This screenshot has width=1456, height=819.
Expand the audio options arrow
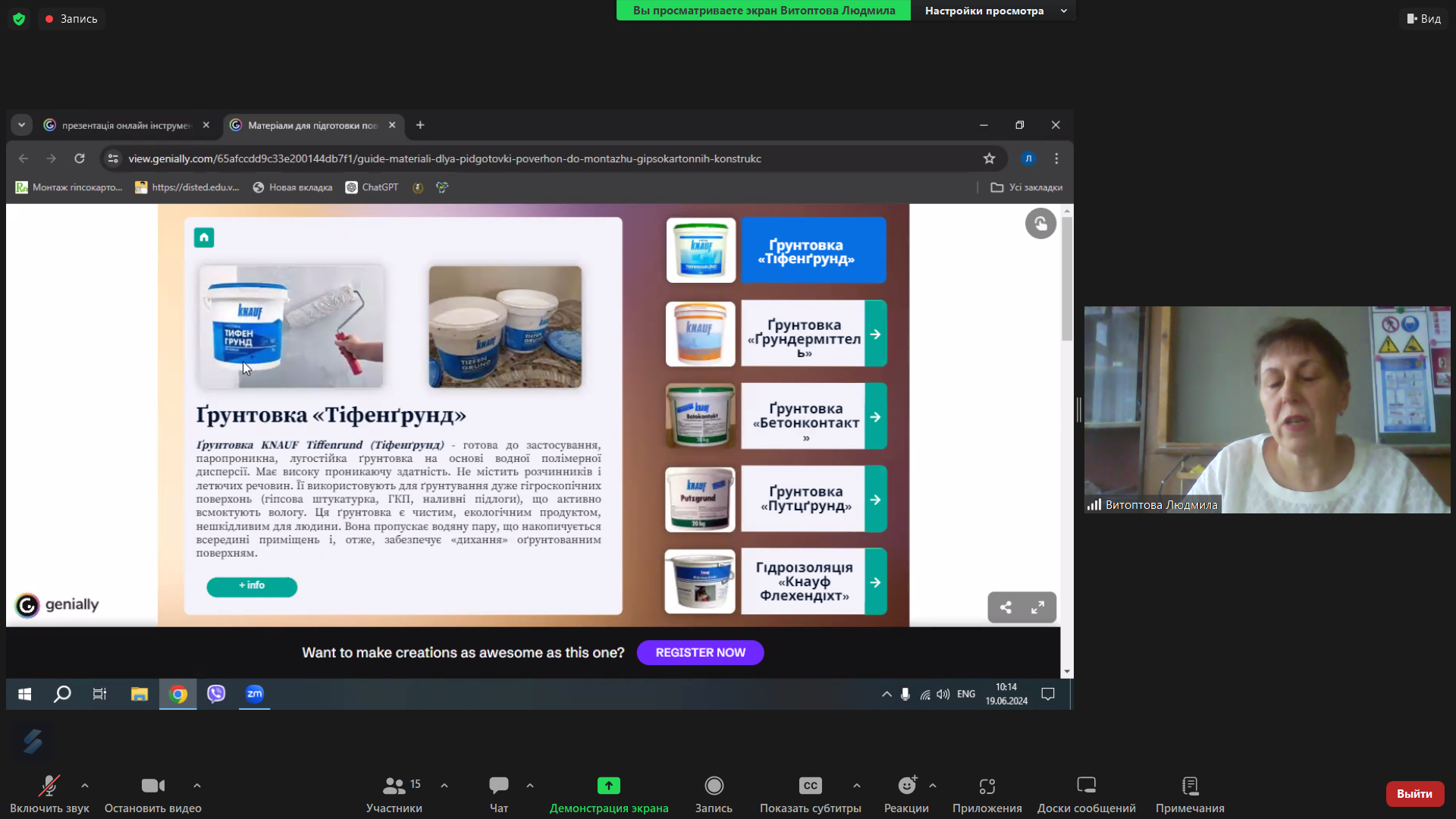pyautogui.click(x=85, y=786)
